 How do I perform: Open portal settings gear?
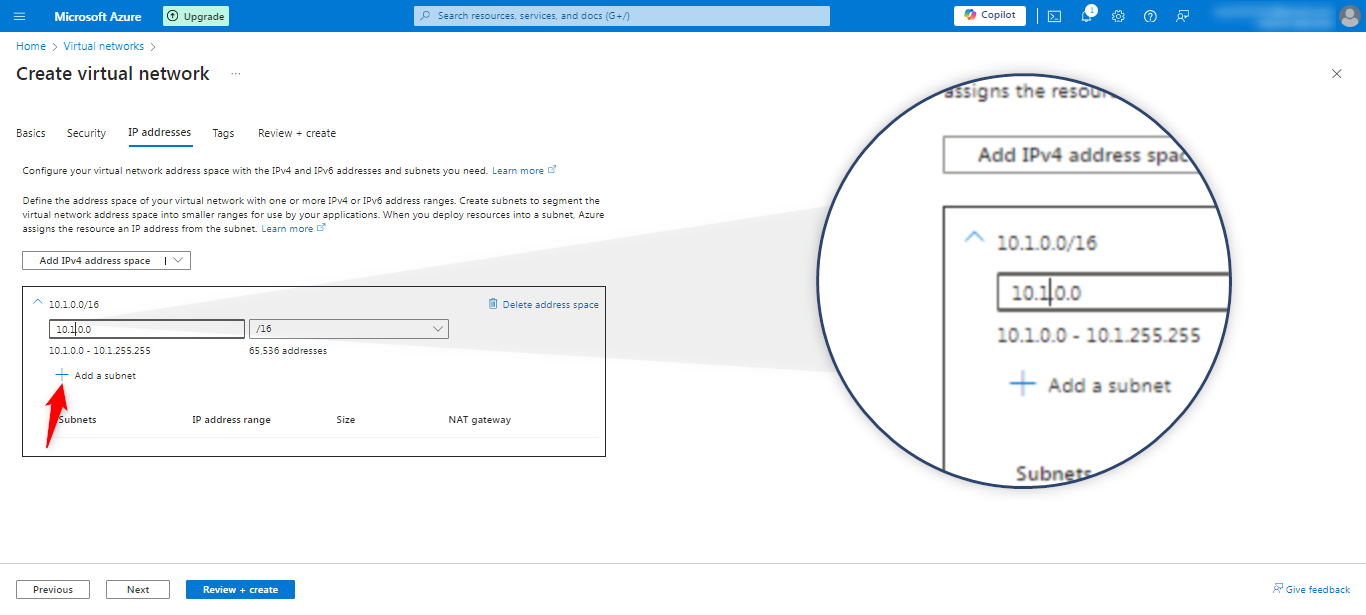pyautogui.click(x=1118, y=16)
